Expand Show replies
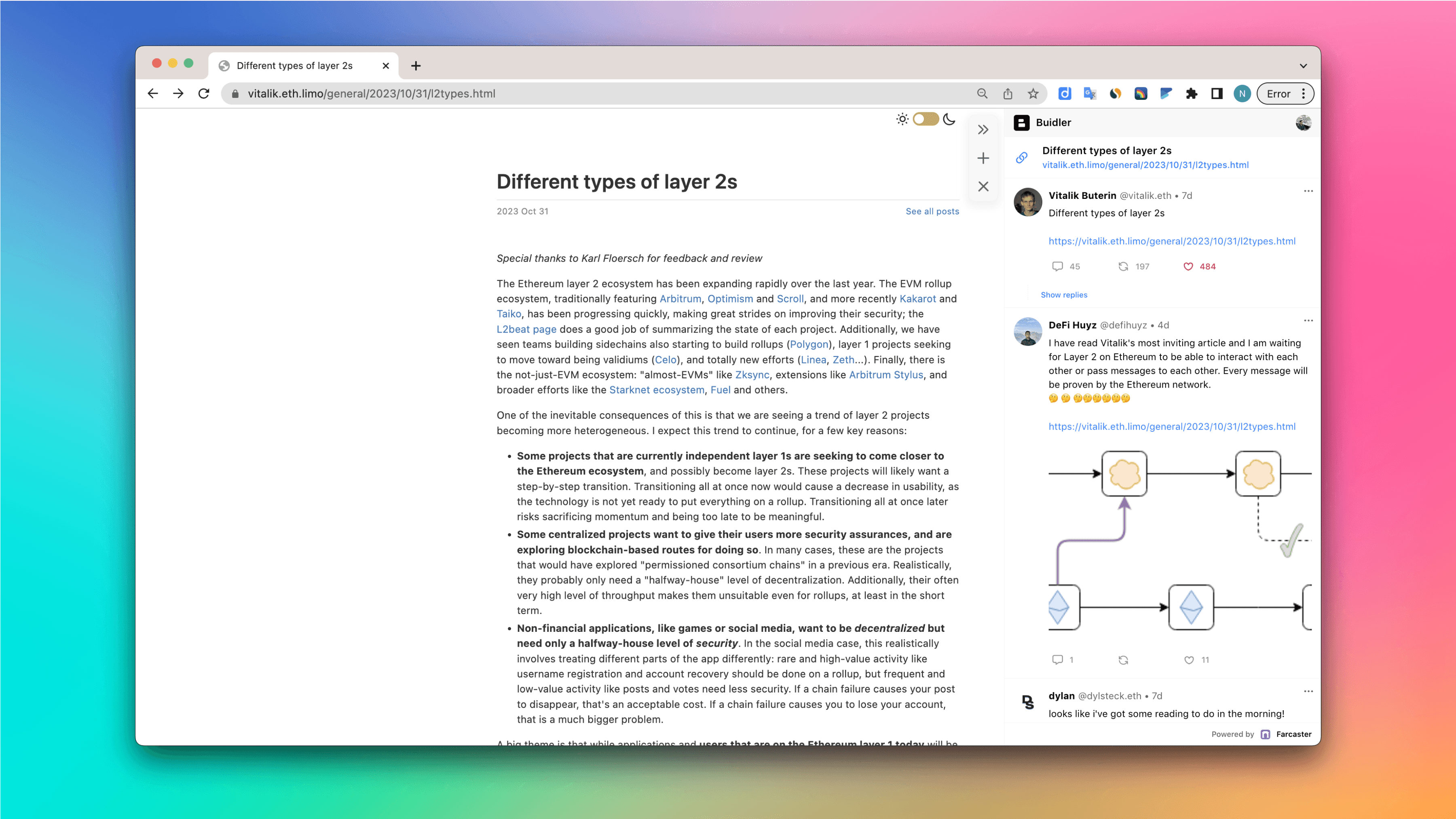 click(x=1064, y=295)
